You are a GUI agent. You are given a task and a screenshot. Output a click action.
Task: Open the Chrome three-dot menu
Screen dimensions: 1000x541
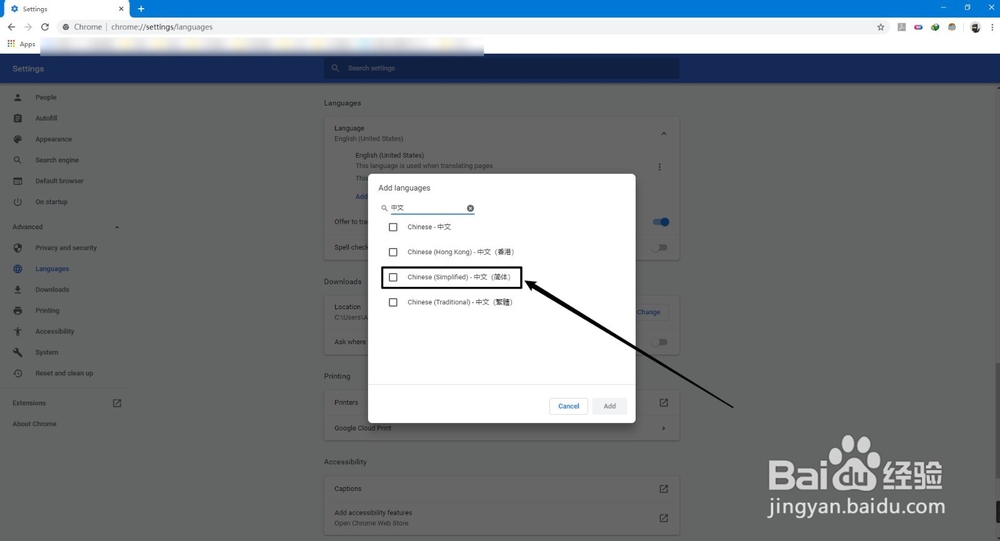tap(992, 27)
